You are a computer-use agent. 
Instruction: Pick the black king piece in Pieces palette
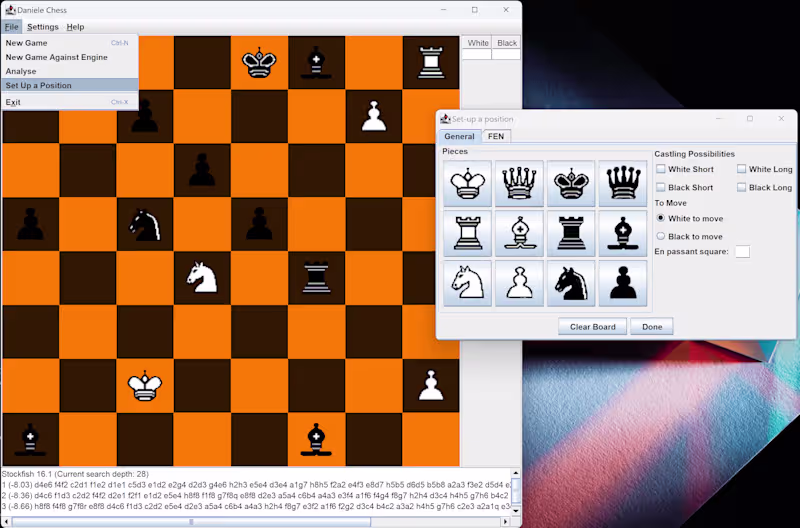[571, 183]
